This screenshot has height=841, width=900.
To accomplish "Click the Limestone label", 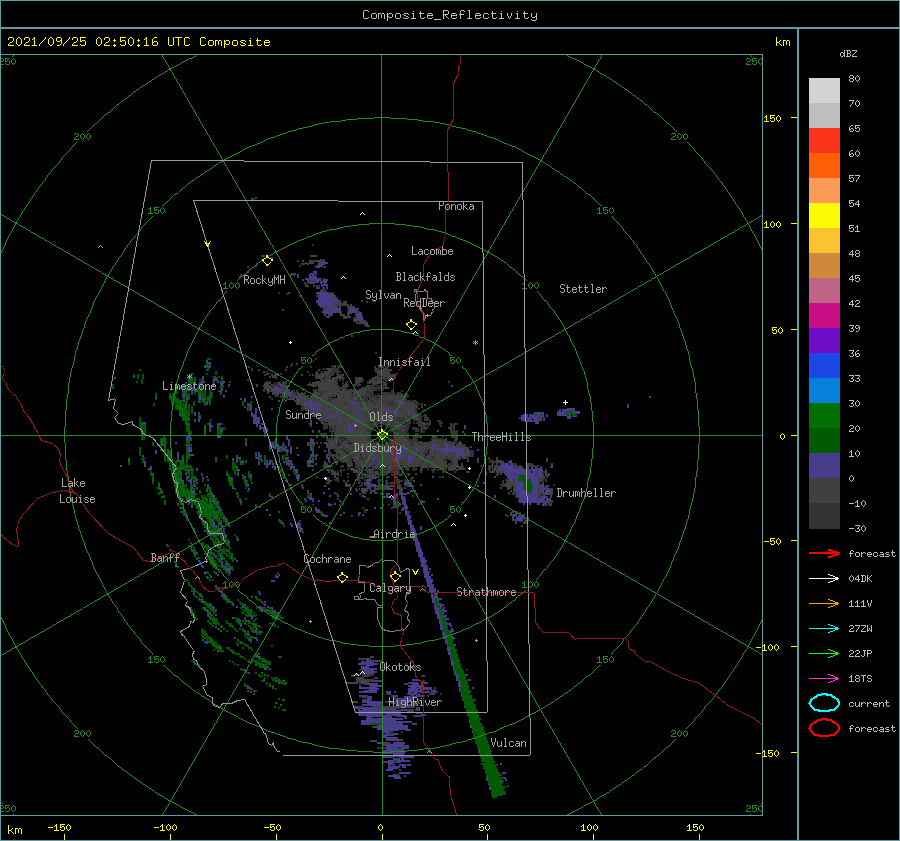I will click(x=189, y=386).
